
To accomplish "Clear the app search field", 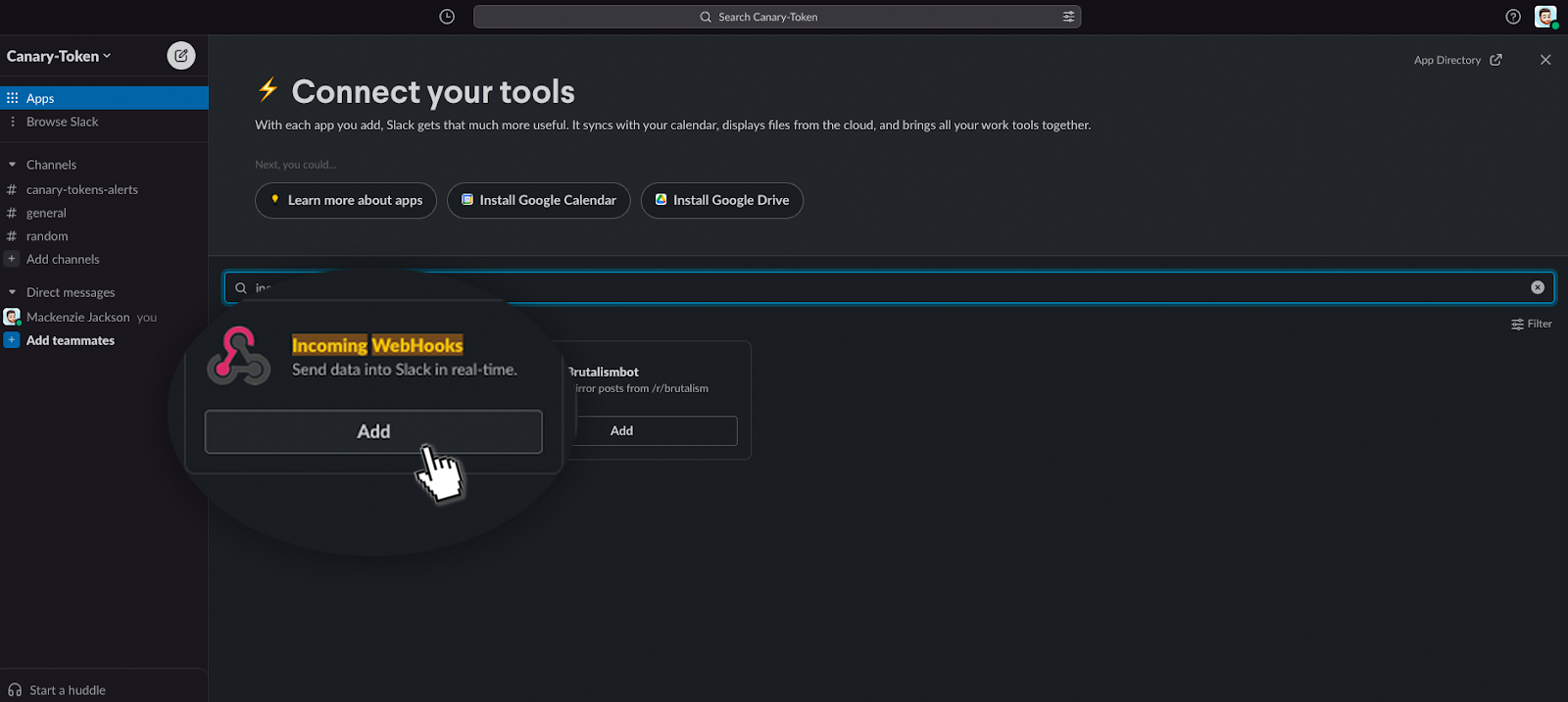I will pos(1538,287).
